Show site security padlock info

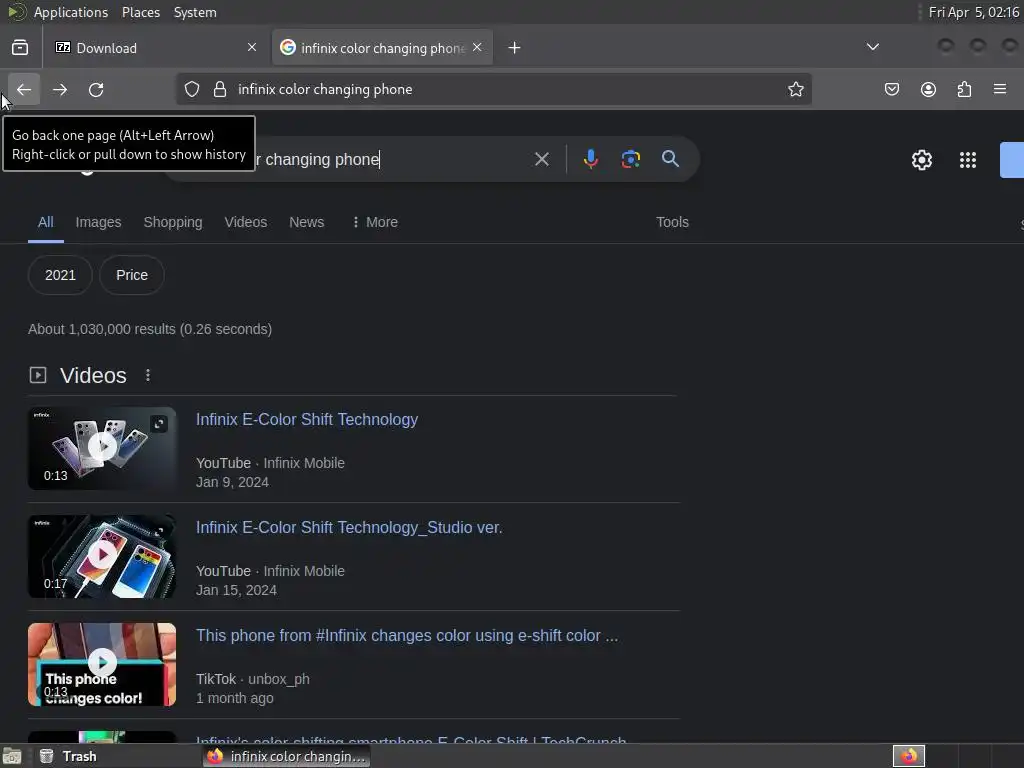click(220, 89)
